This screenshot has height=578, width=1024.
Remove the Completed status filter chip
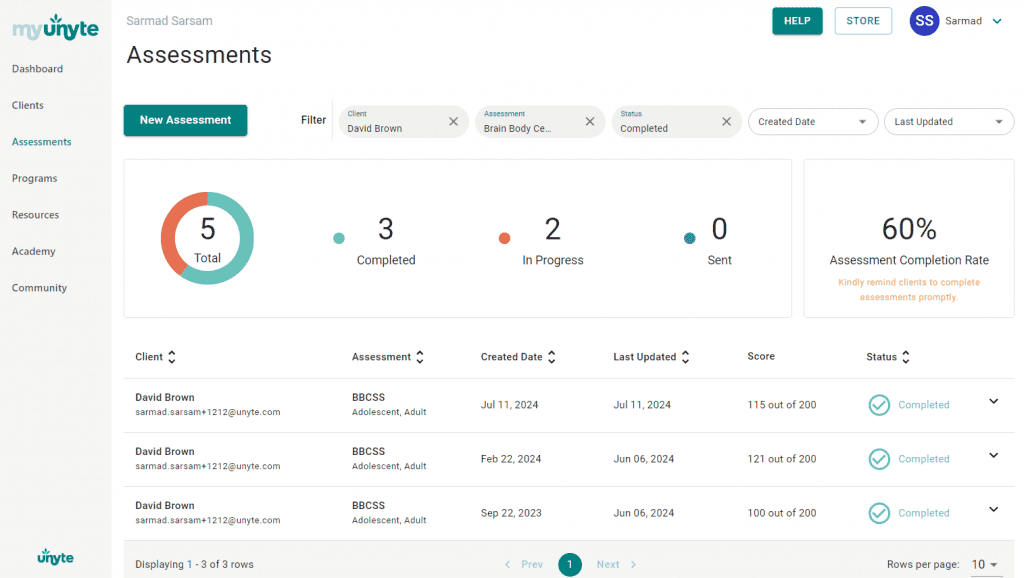pyautogui.click(x=726, y=121)
